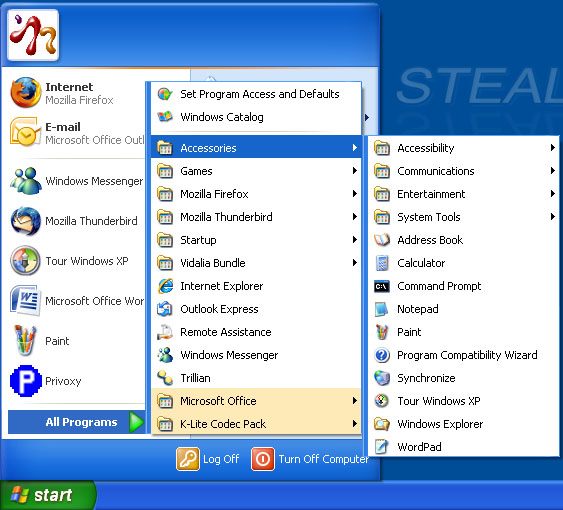Open the Startup folder
Viewport: 563px width, 510px height.
256,240
